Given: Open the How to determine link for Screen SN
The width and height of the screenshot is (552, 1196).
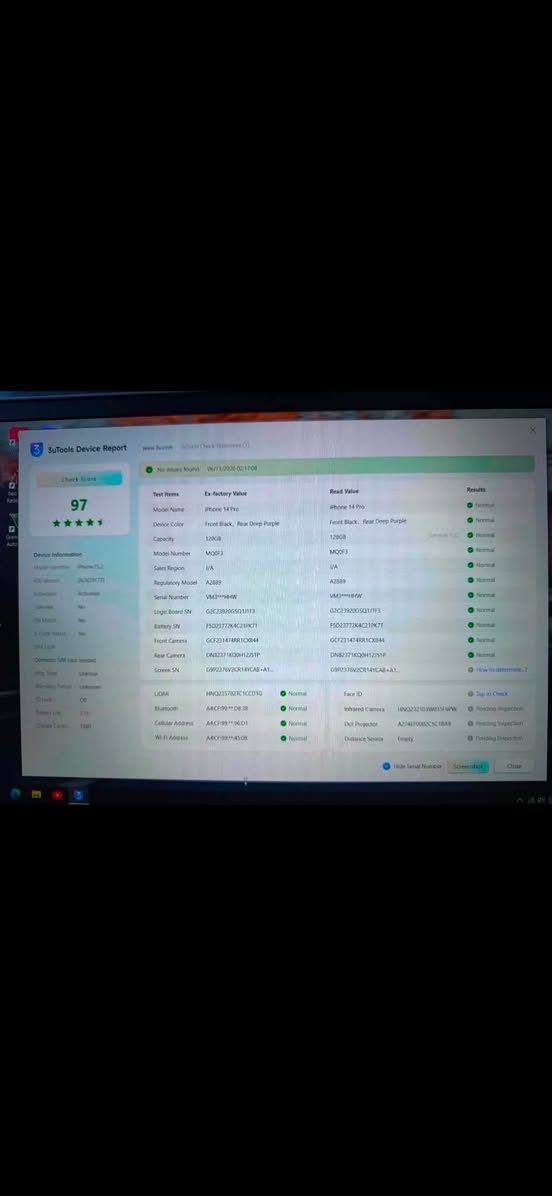Looking at the screenshot, I should pyautogui.click(x=502, y=670).
